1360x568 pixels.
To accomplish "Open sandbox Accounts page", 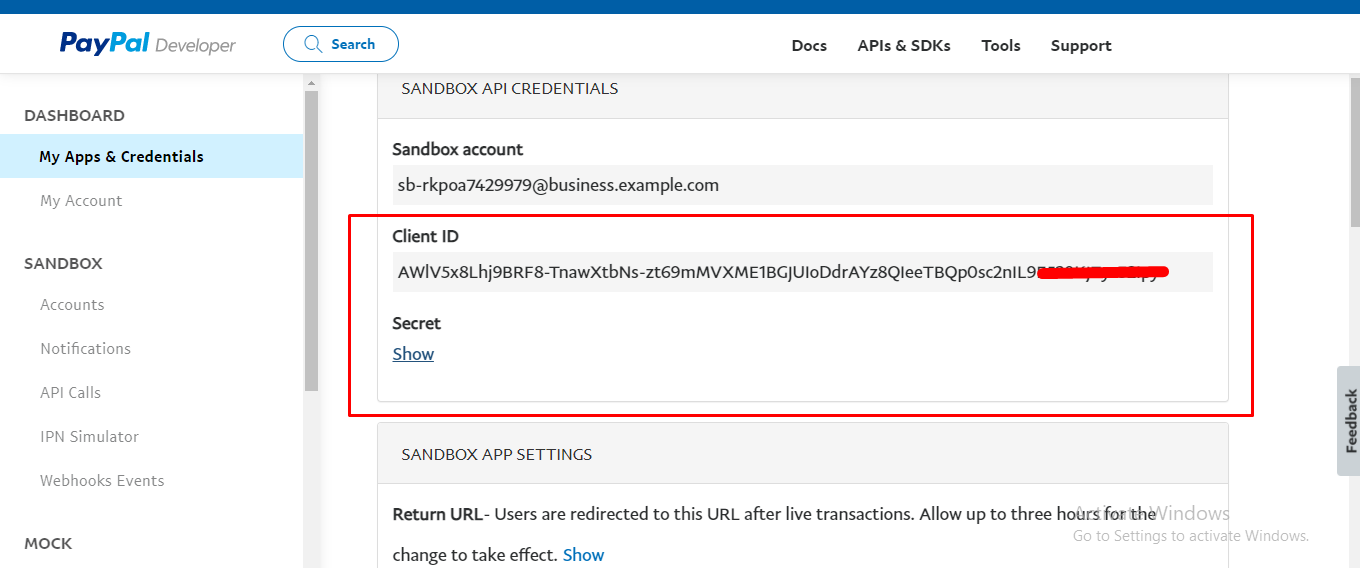I will 72,304.
